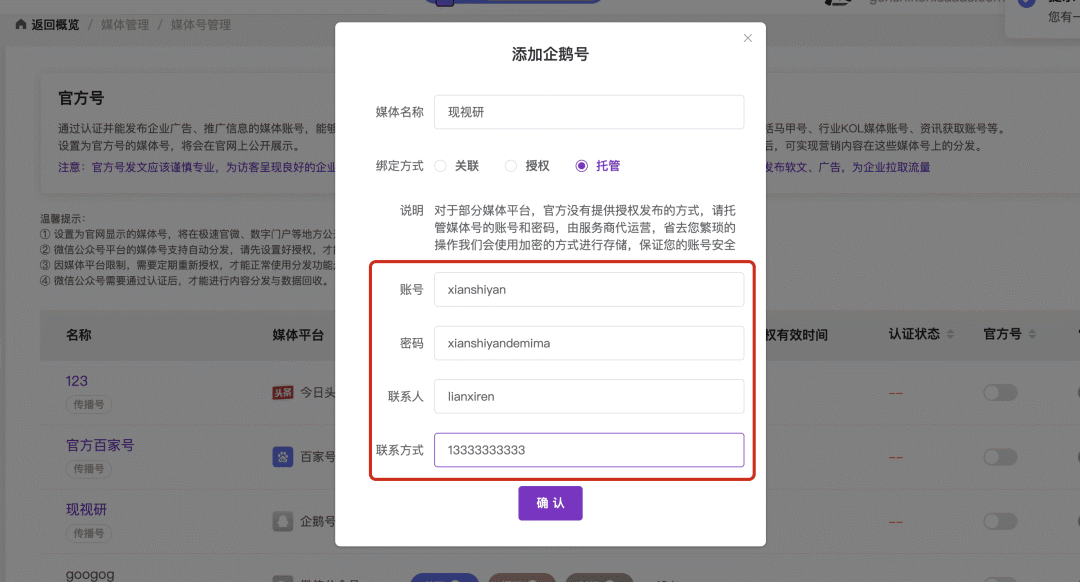The image size is (1080, 582).
Task: Click the 账号 input field
Action: (x=589, y=289)
